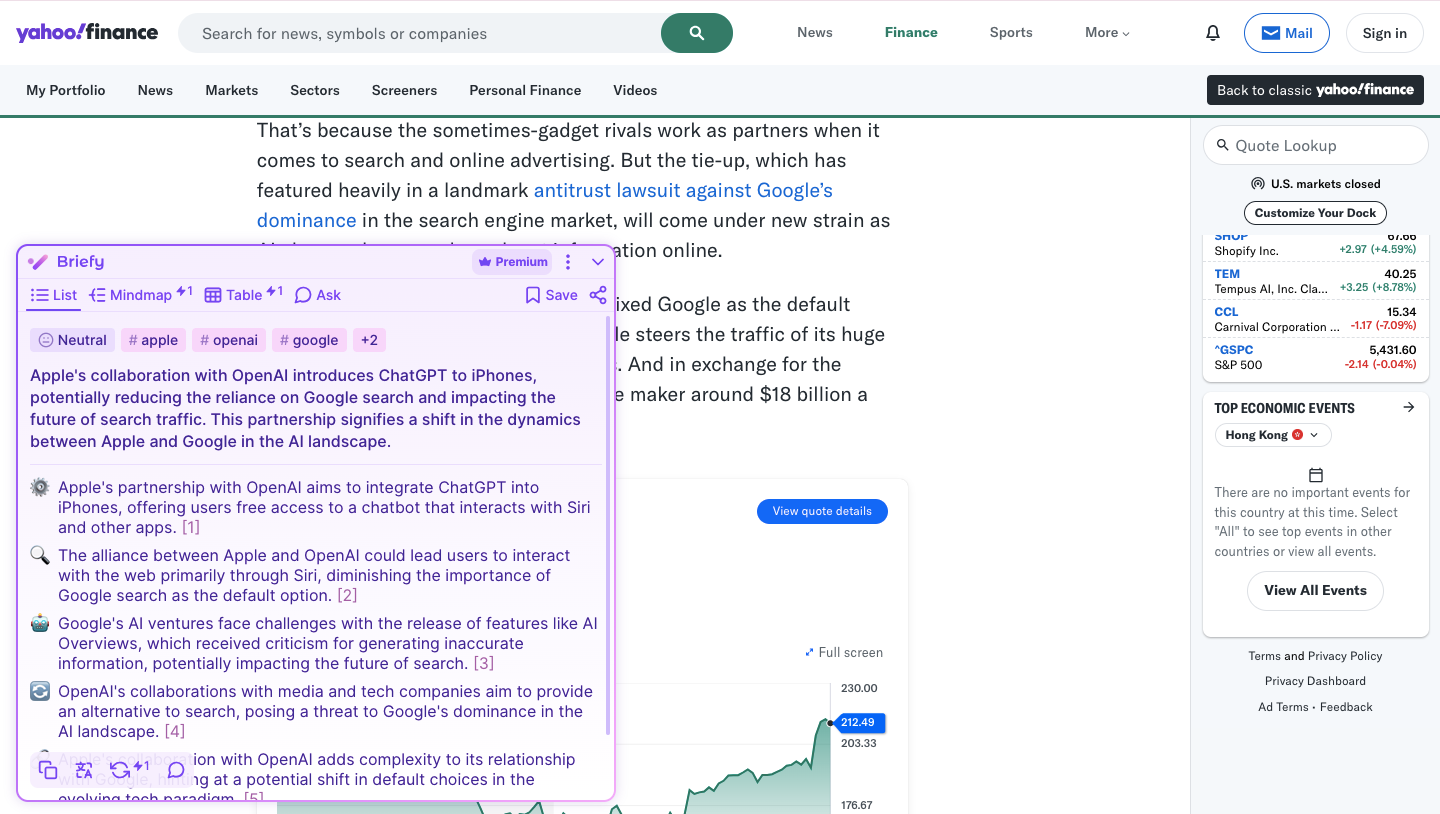Click the Briefy share icon
This screenshot has height=814, width=1440.
point(598,295)
